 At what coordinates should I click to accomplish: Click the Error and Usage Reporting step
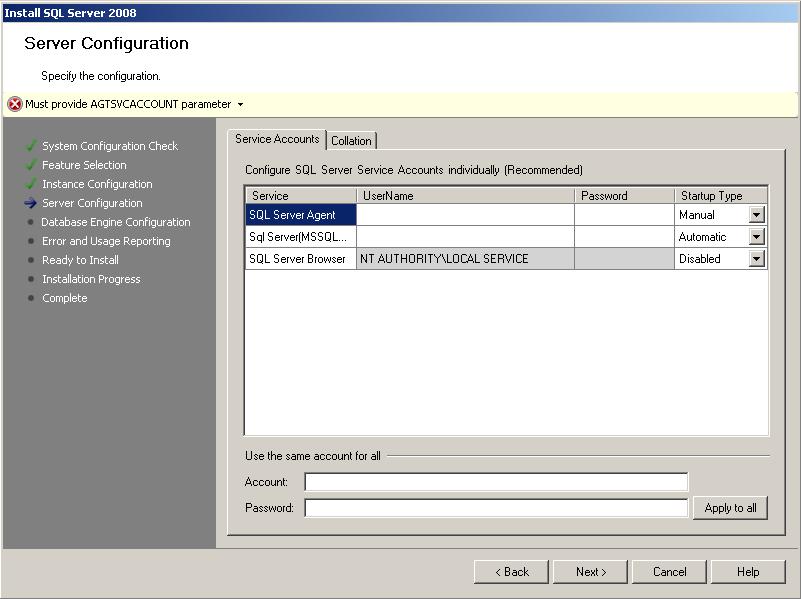point(106,241)
